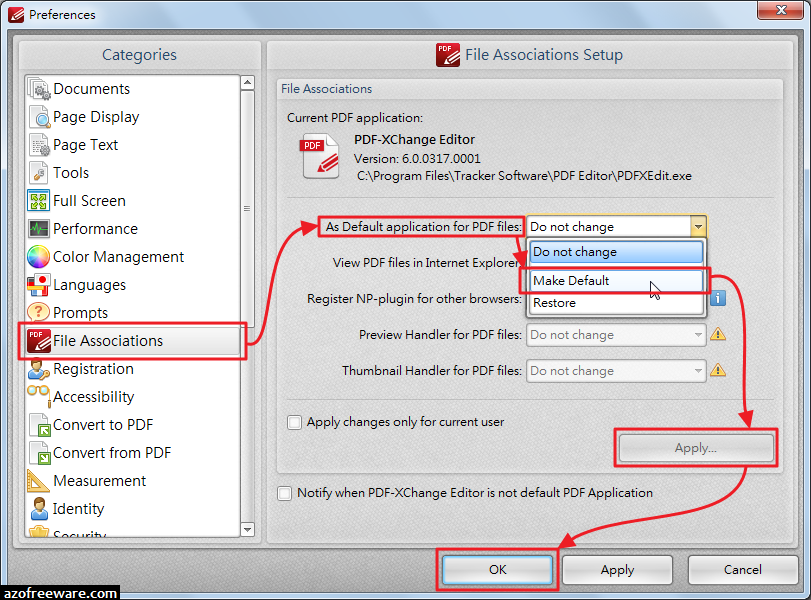The height and width of the screenshot is (600, 811).
Task: Click the Registration user key icon
Action: [x=39, y=369]
